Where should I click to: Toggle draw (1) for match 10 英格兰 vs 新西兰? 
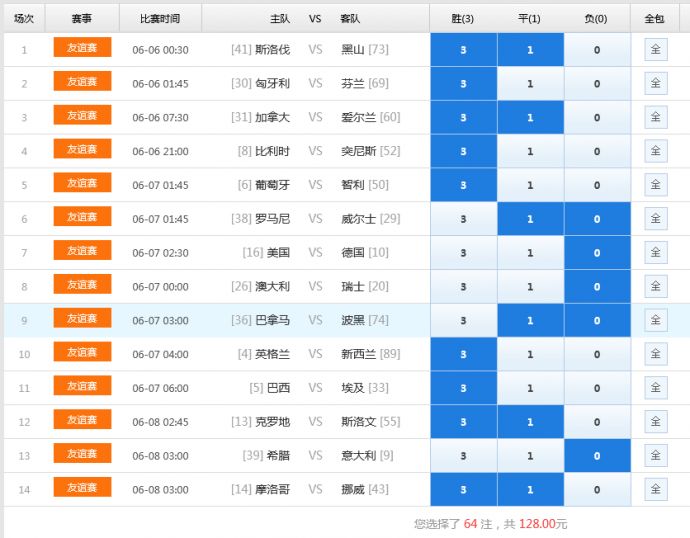pos(530,355)
